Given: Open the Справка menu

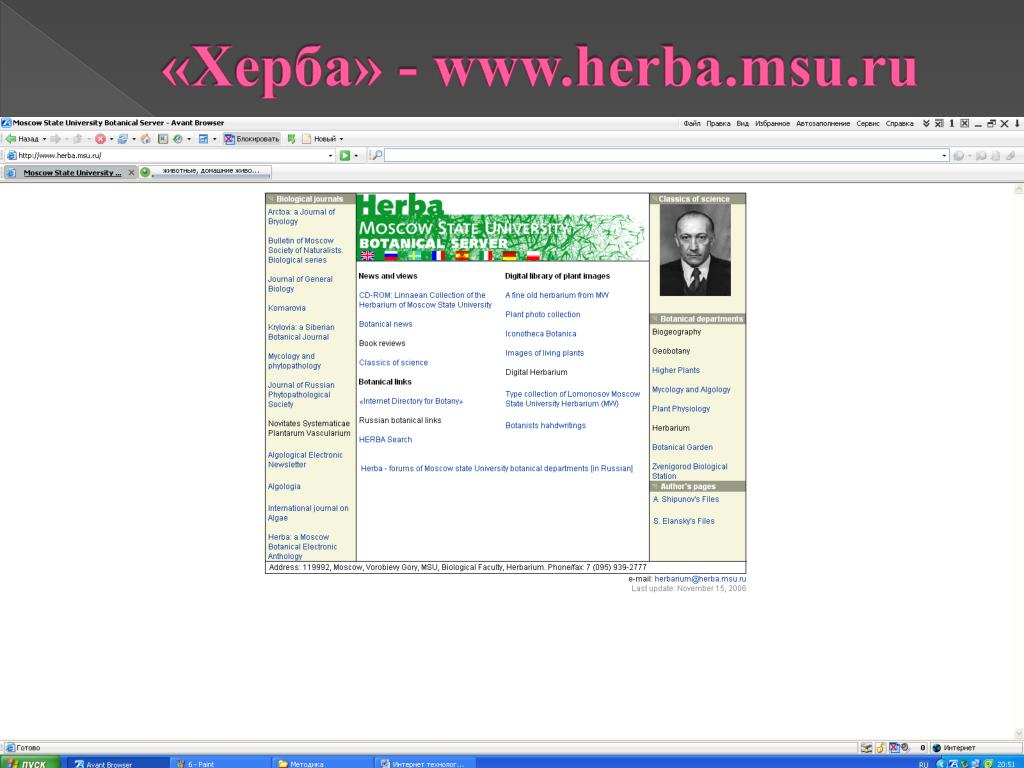Looking at the screenshot, I should pyautogui.click(x=899, y=123).
